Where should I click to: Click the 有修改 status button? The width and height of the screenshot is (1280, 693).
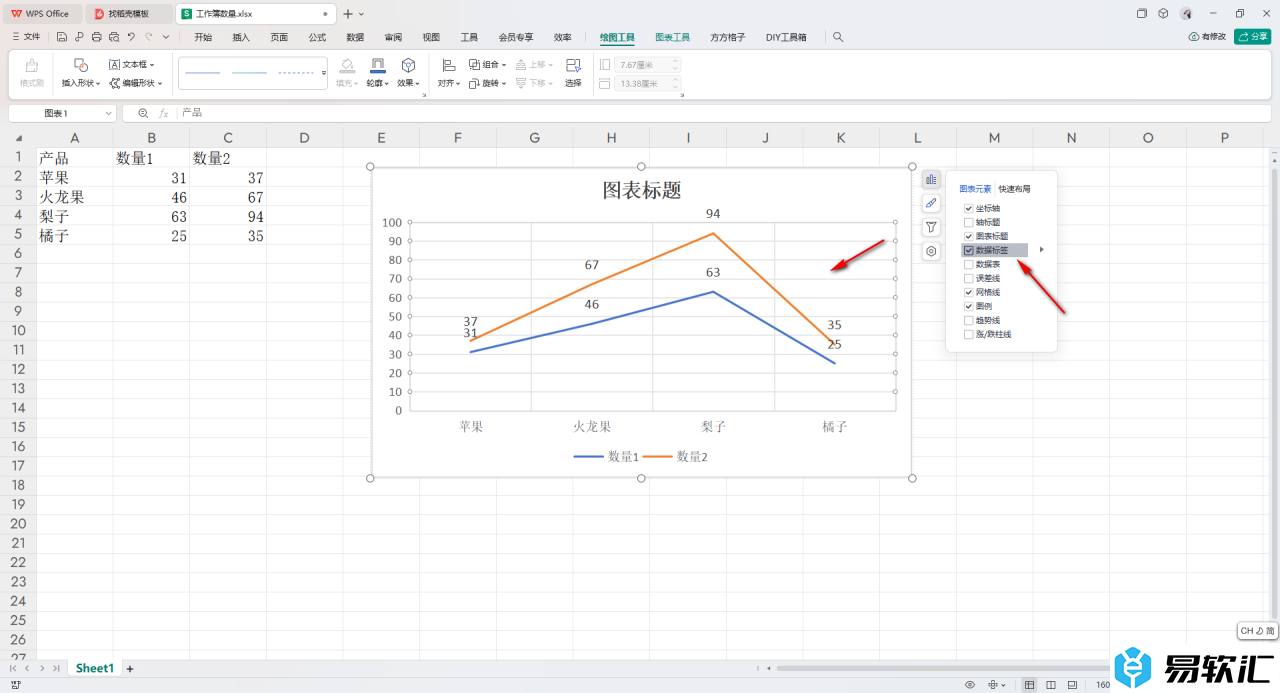click(1207, 36)
